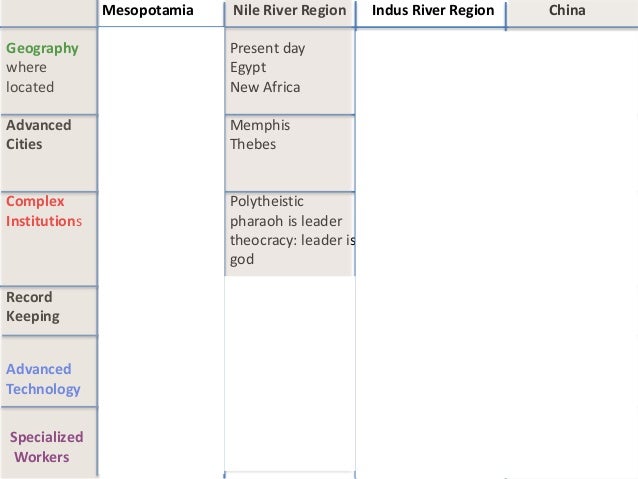Select the empty Mesopotamia Advanced Cities cell
Image resolution: width=638 pixels, height=479 pixels.
click(161, 153)
